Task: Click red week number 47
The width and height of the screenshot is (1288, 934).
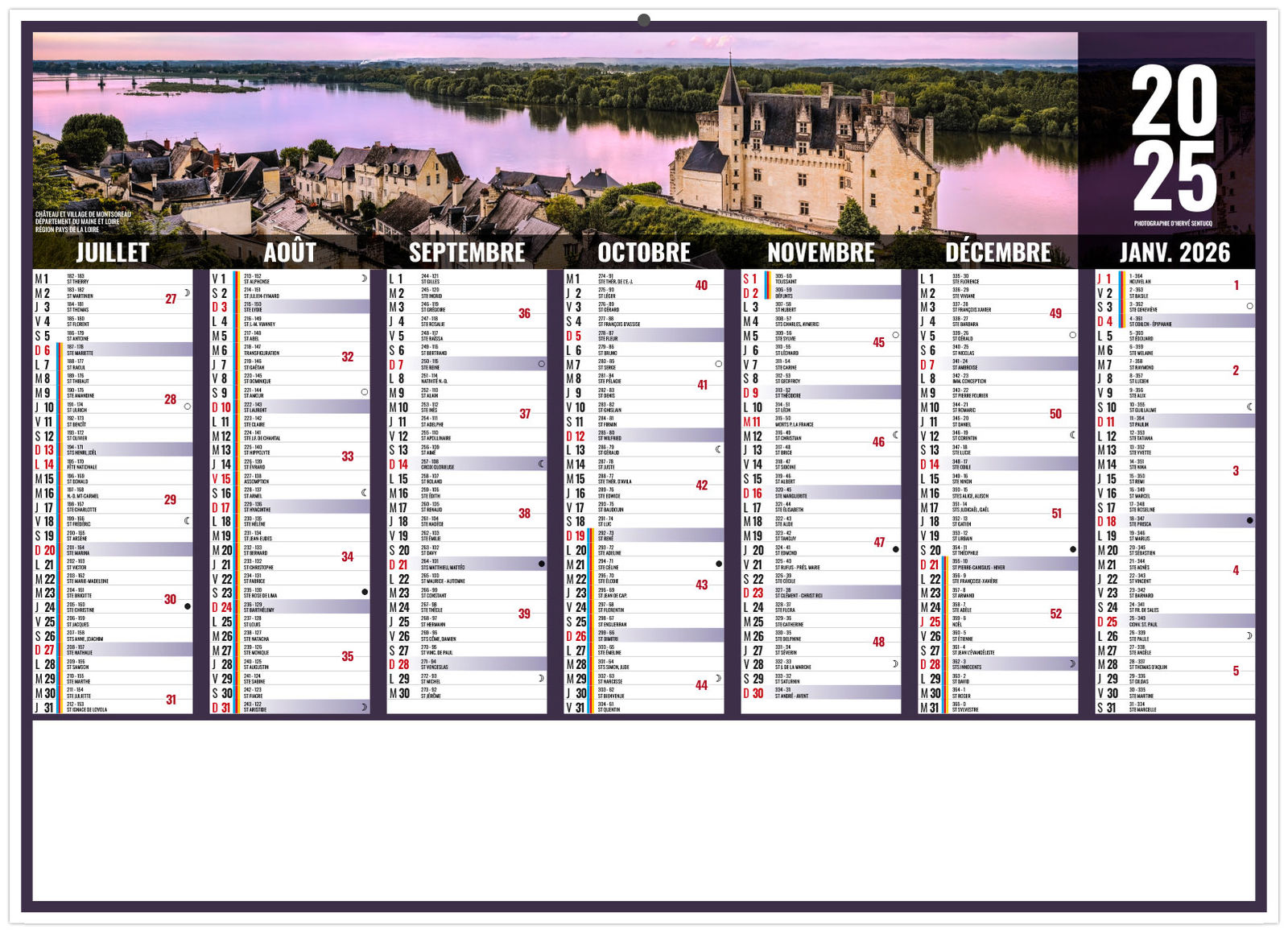Action: point(879,542)
